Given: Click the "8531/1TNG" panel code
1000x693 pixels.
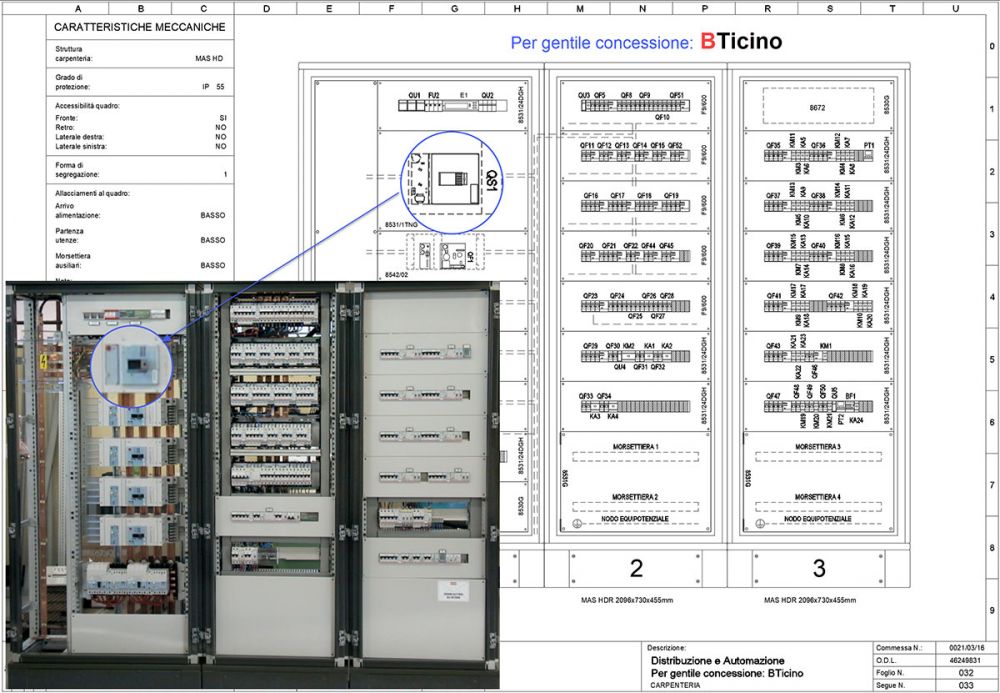Looking at the screenshot, I should coord(401,225).
